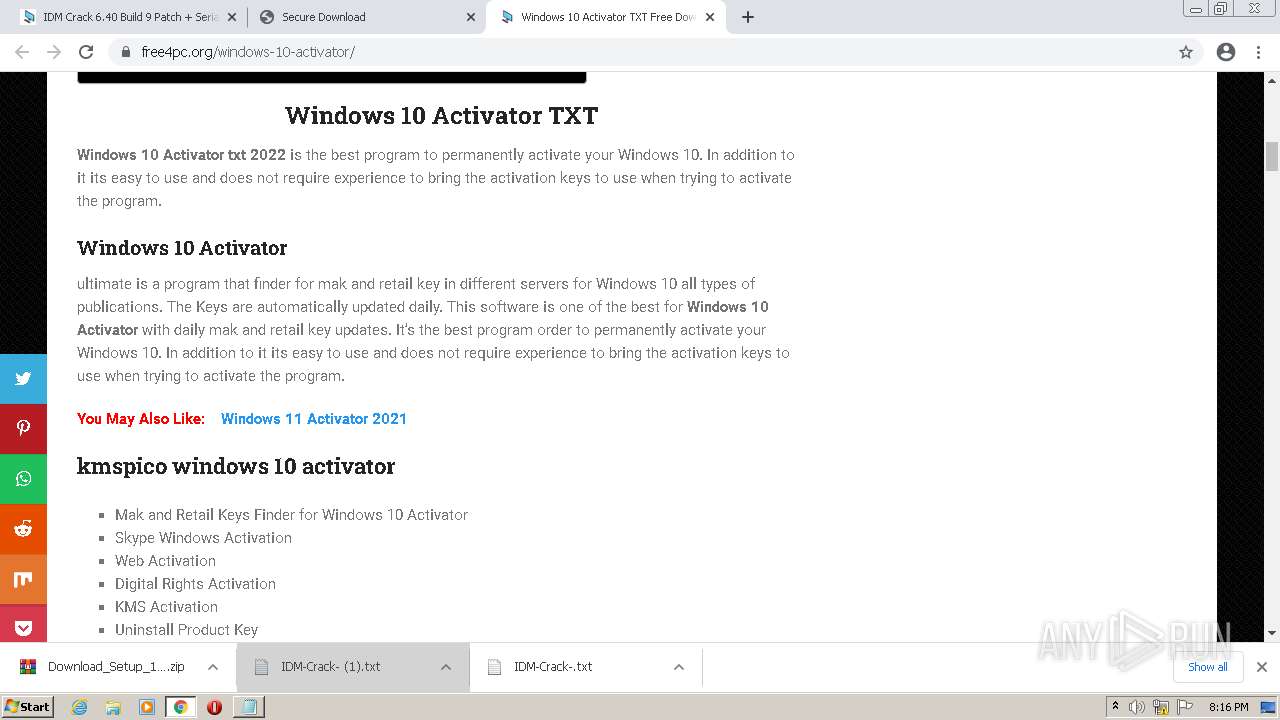Screen dimensions: 1280x720
Task: Click the network icon in system tray
Action: [x=1160, y=707]
